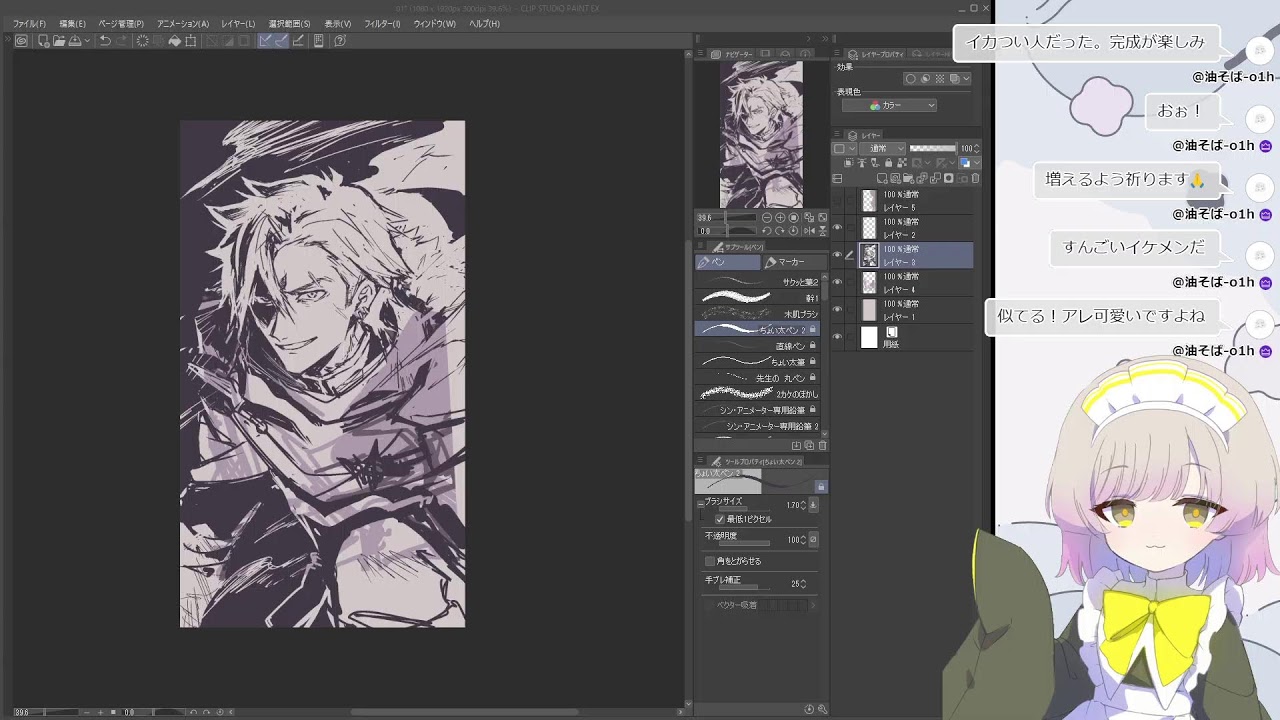This screenshot has height=720, width=1280.
Task: Toggle snap to ruler icon
Action: [265, 41]
